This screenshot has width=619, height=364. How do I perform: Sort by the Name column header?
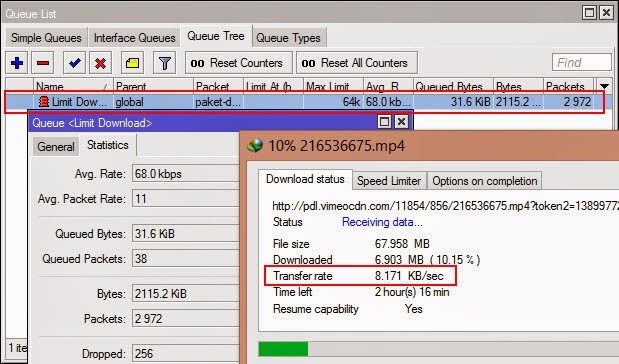pyautogui.click(x=73, y=86)
